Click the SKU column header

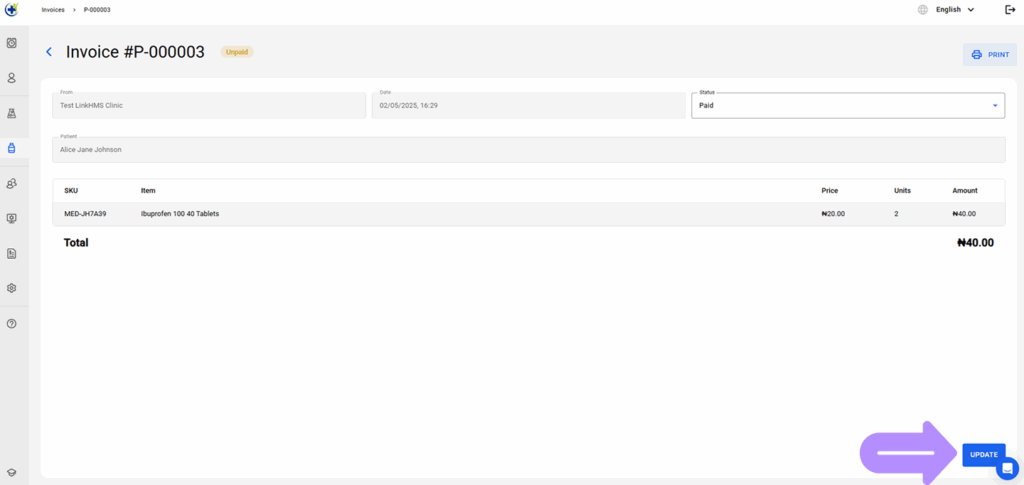[71, 191]
